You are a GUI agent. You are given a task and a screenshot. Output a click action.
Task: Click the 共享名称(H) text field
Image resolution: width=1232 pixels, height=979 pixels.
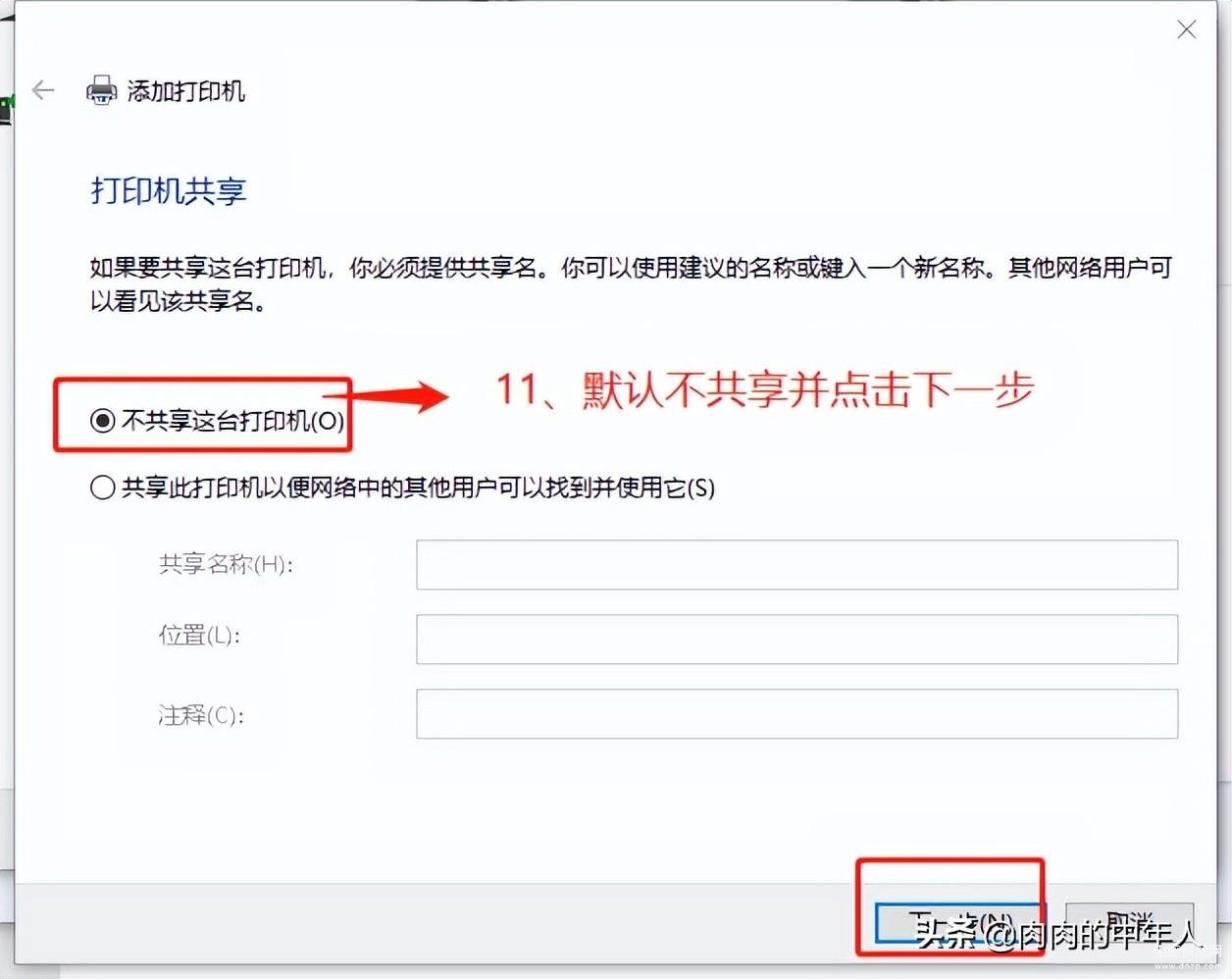796,565
